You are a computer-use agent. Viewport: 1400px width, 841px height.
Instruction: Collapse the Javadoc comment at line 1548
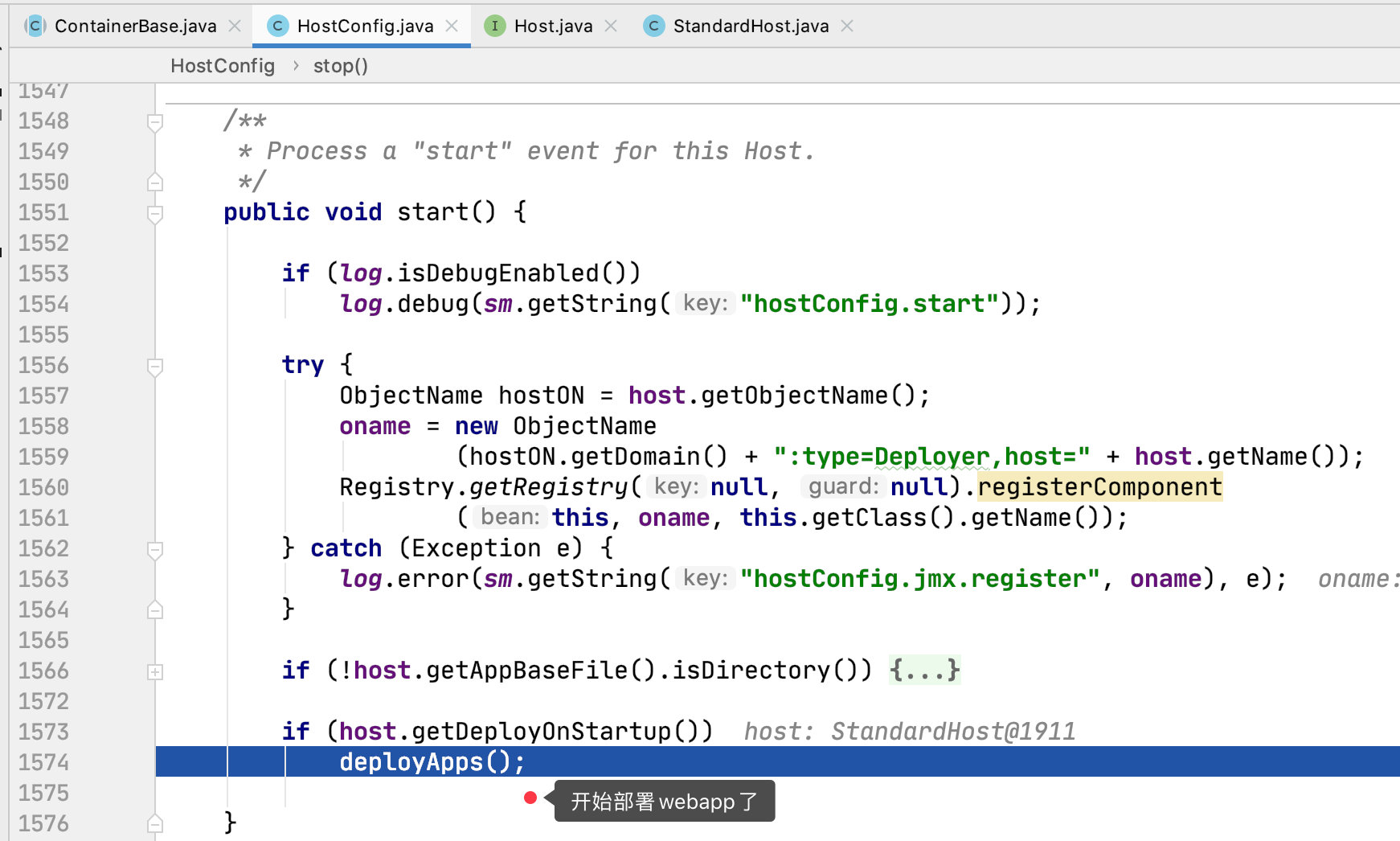coord(155,122)
